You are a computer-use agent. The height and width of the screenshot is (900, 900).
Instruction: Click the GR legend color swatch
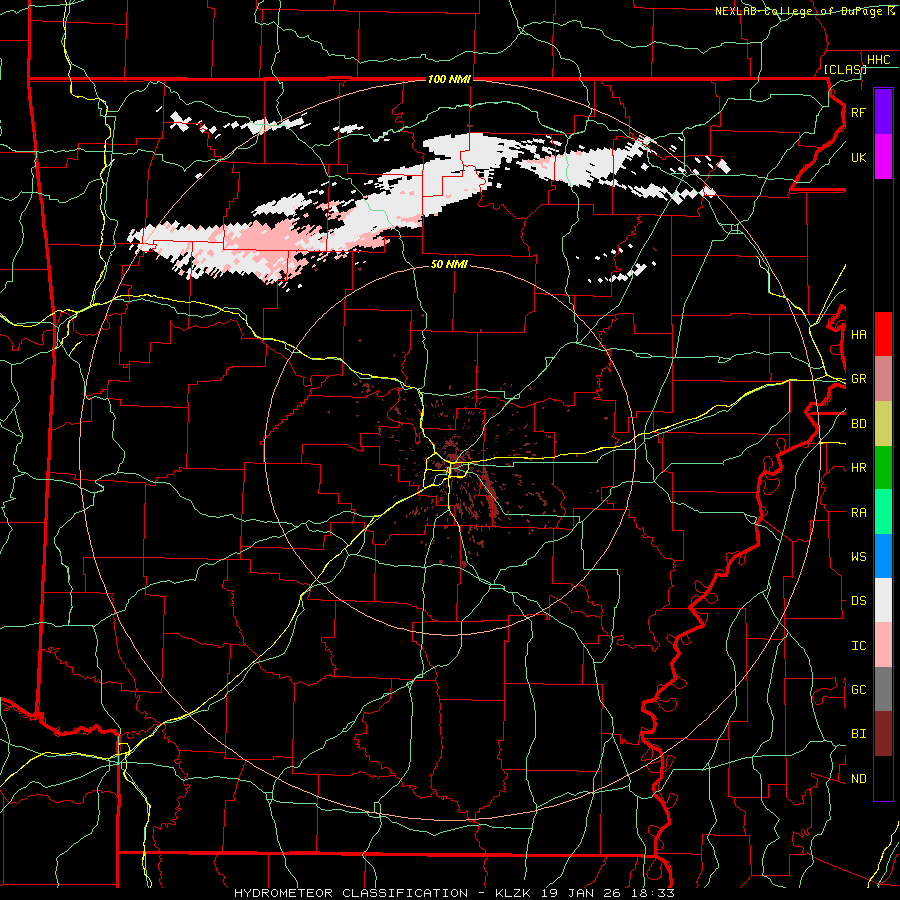click(x=883, y=378)
